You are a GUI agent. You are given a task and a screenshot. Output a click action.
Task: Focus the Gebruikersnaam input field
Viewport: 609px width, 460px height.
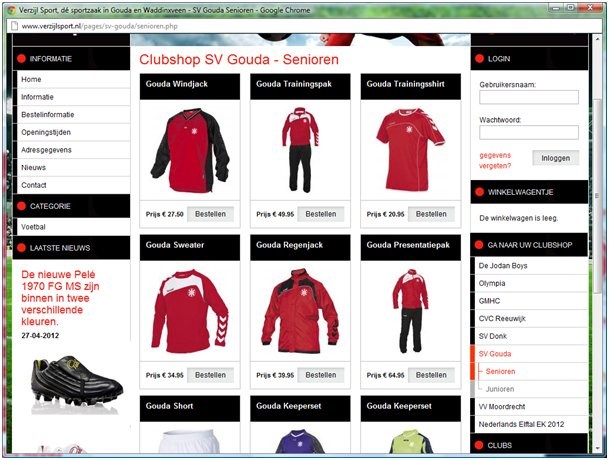coord(528,98)
